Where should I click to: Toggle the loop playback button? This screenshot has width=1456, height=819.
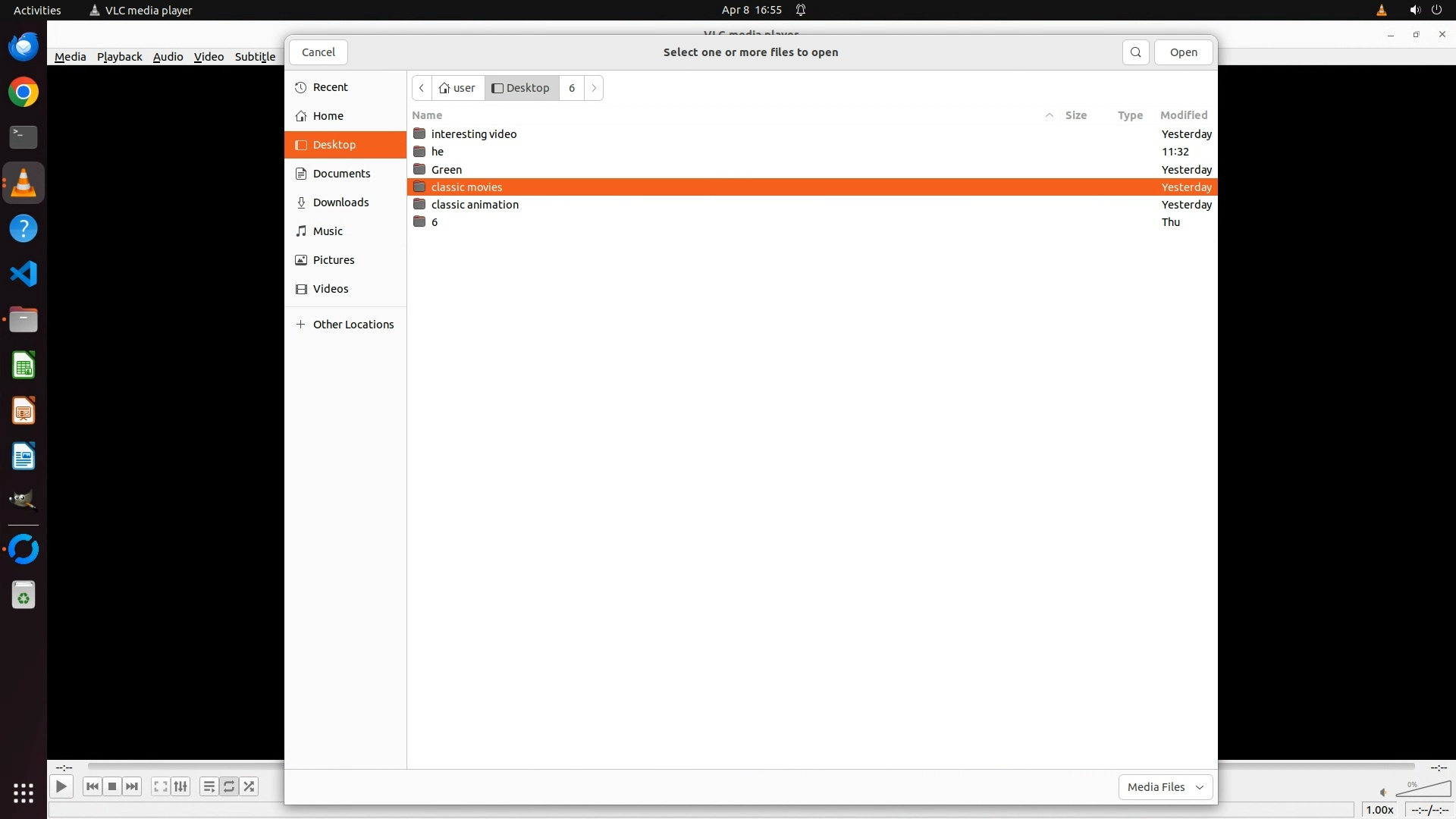(x=229, y=786)
